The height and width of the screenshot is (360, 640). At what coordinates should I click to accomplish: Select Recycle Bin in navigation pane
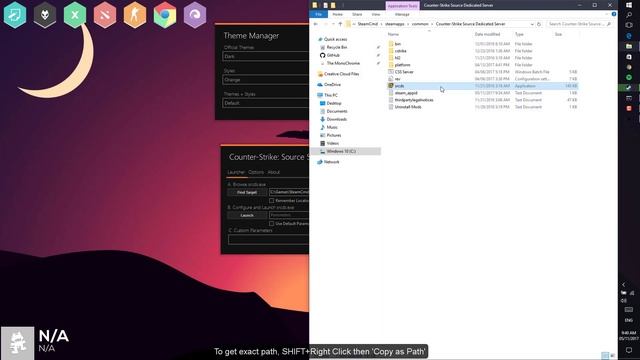(336, 47)
